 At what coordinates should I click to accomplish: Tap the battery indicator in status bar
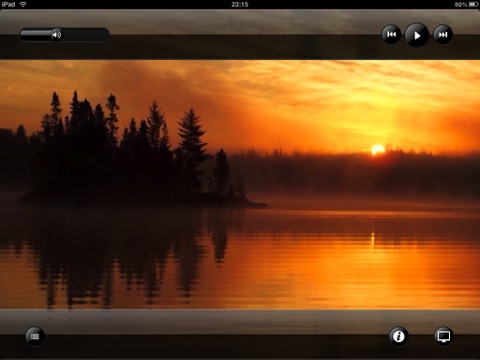[474, 4]
